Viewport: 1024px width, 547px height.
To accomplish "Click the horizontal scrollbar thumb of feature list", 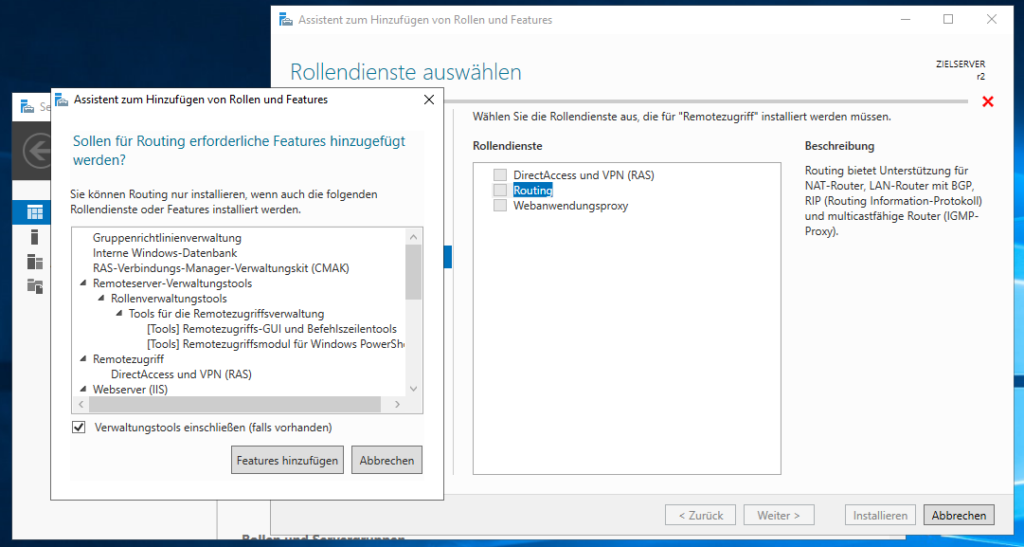I will [x=235, y=405].
